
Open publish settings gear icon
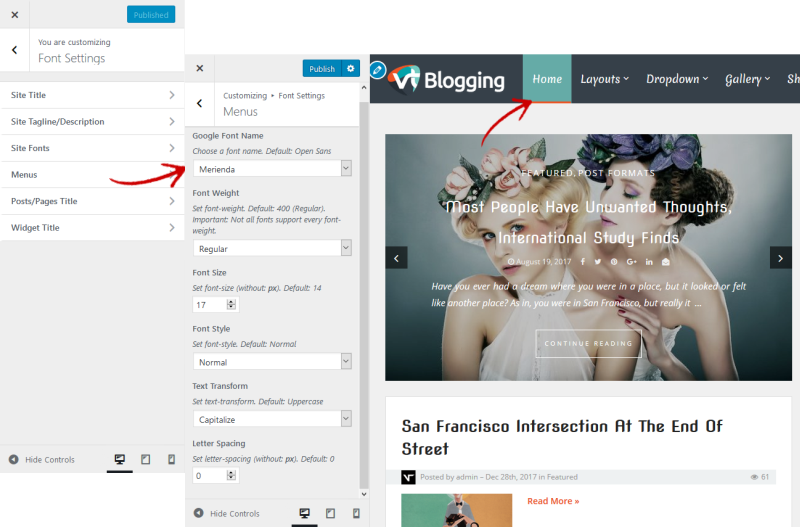click(350, 69)
